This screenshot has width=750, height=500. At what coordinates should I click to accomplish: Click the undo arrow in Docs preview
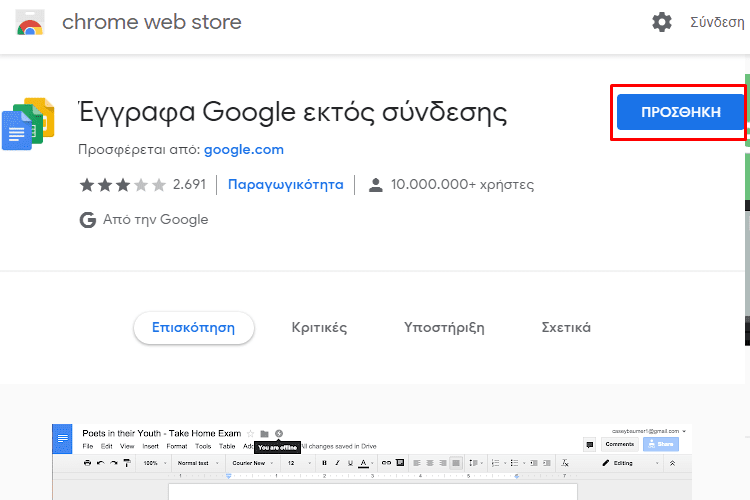(100, 463)
